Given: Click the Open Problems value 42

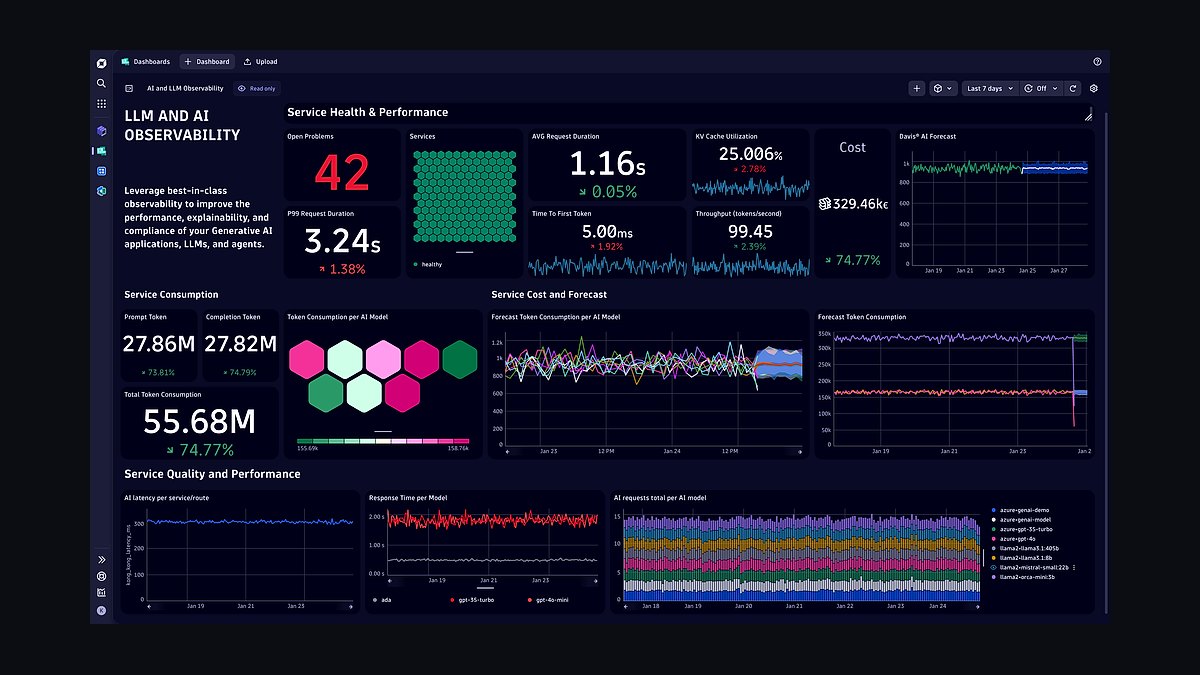Looking at the screenshot, I should click(x=342, y=174).
